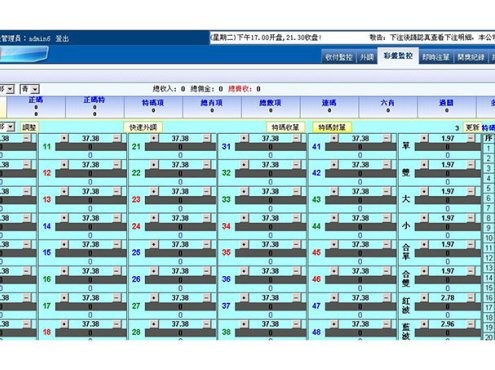Viewport: 495px width, 370px height.
Task: Click the minus button for number 14 odds
Action: pos(117,218)
